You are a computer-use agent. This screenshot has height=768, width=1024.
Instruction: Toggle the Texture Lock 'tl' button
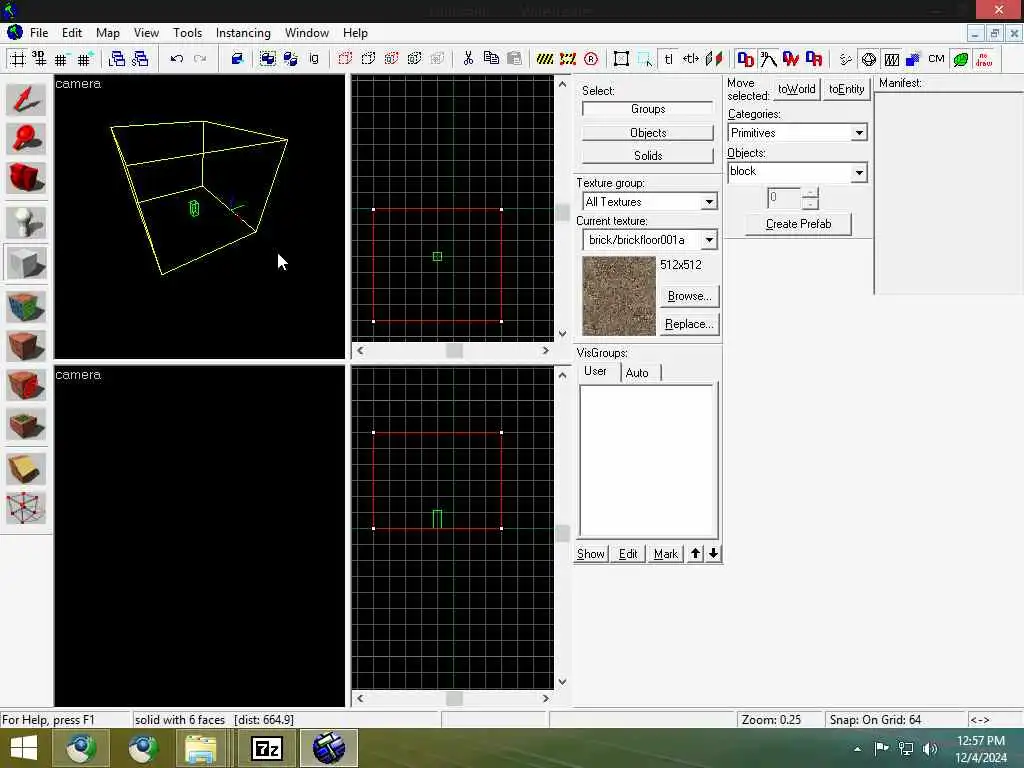[668, 59]
